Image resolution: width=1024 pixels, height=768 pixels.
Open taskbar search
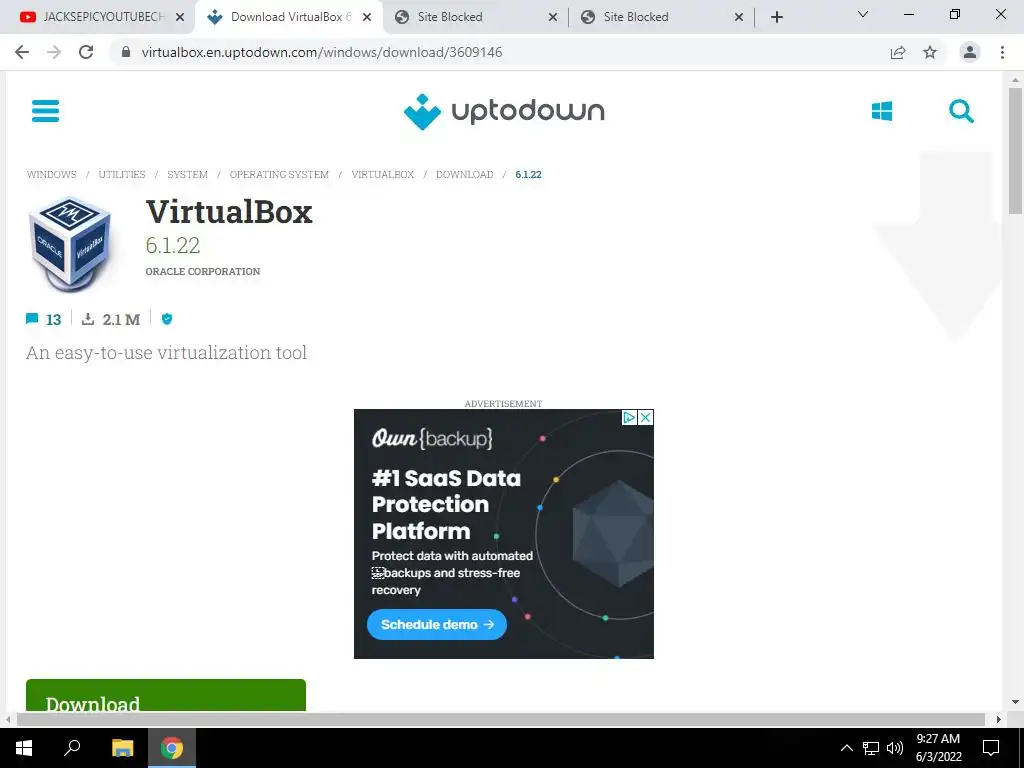(x=72, y=748)
